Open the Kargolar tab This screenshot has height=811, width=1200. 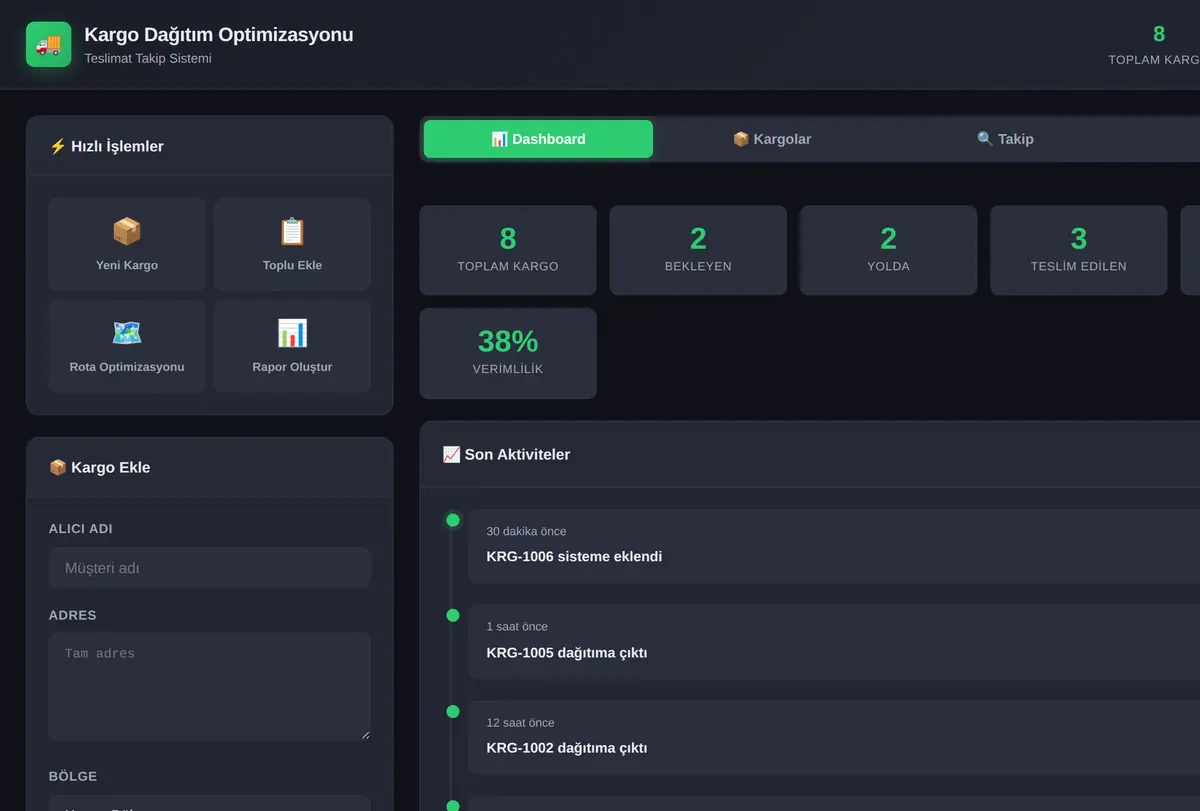pyautogui.click(x=772, y=139)
